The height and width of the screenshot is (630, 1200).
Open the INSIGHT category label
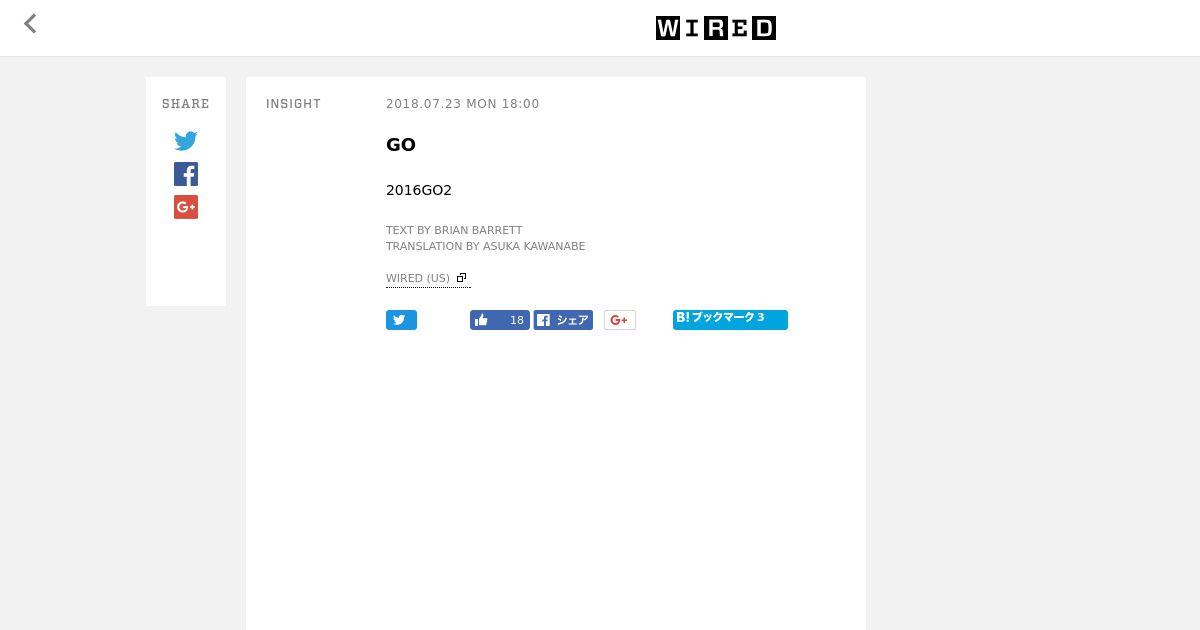[x=294, y=104]
